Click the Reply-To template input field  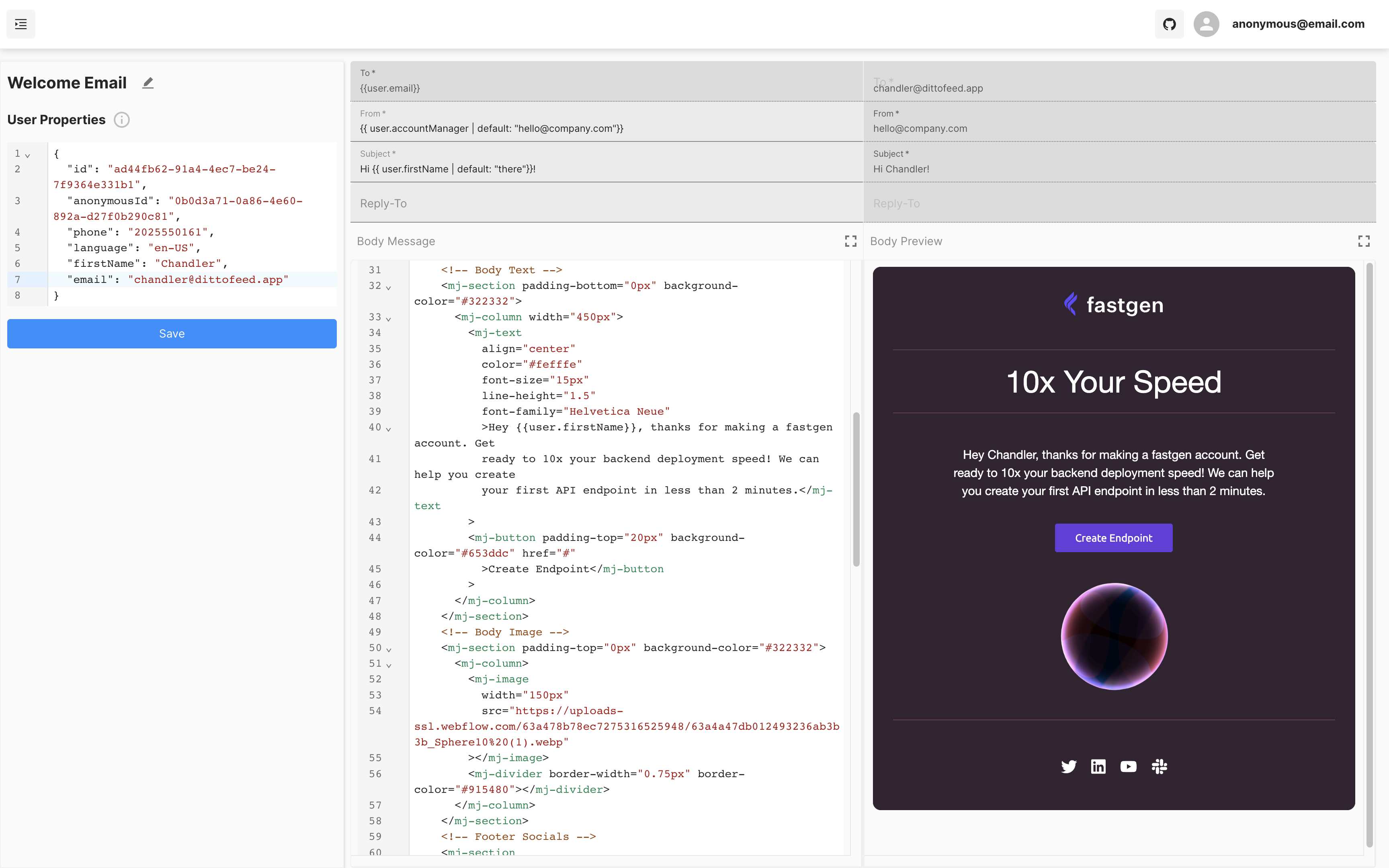pos(607,203)
